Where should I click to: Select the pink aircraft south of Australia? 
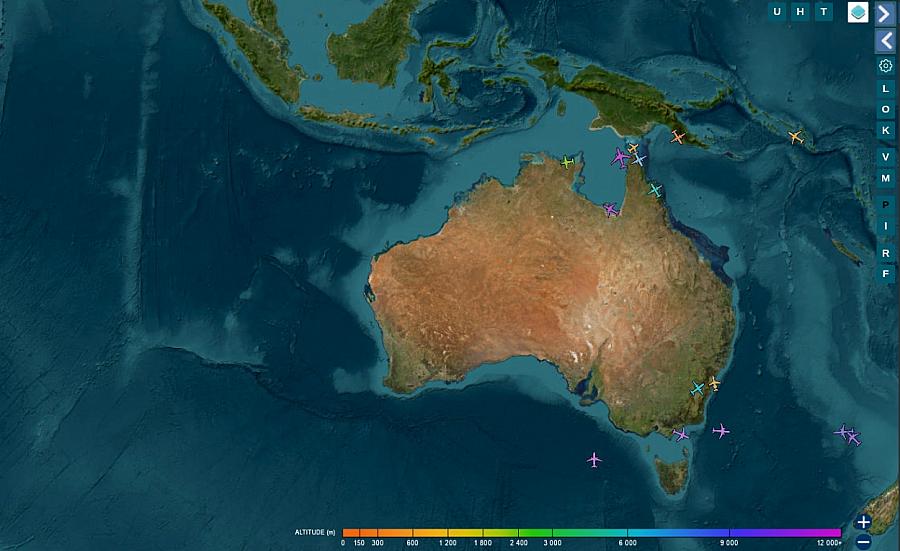point(594,460)
